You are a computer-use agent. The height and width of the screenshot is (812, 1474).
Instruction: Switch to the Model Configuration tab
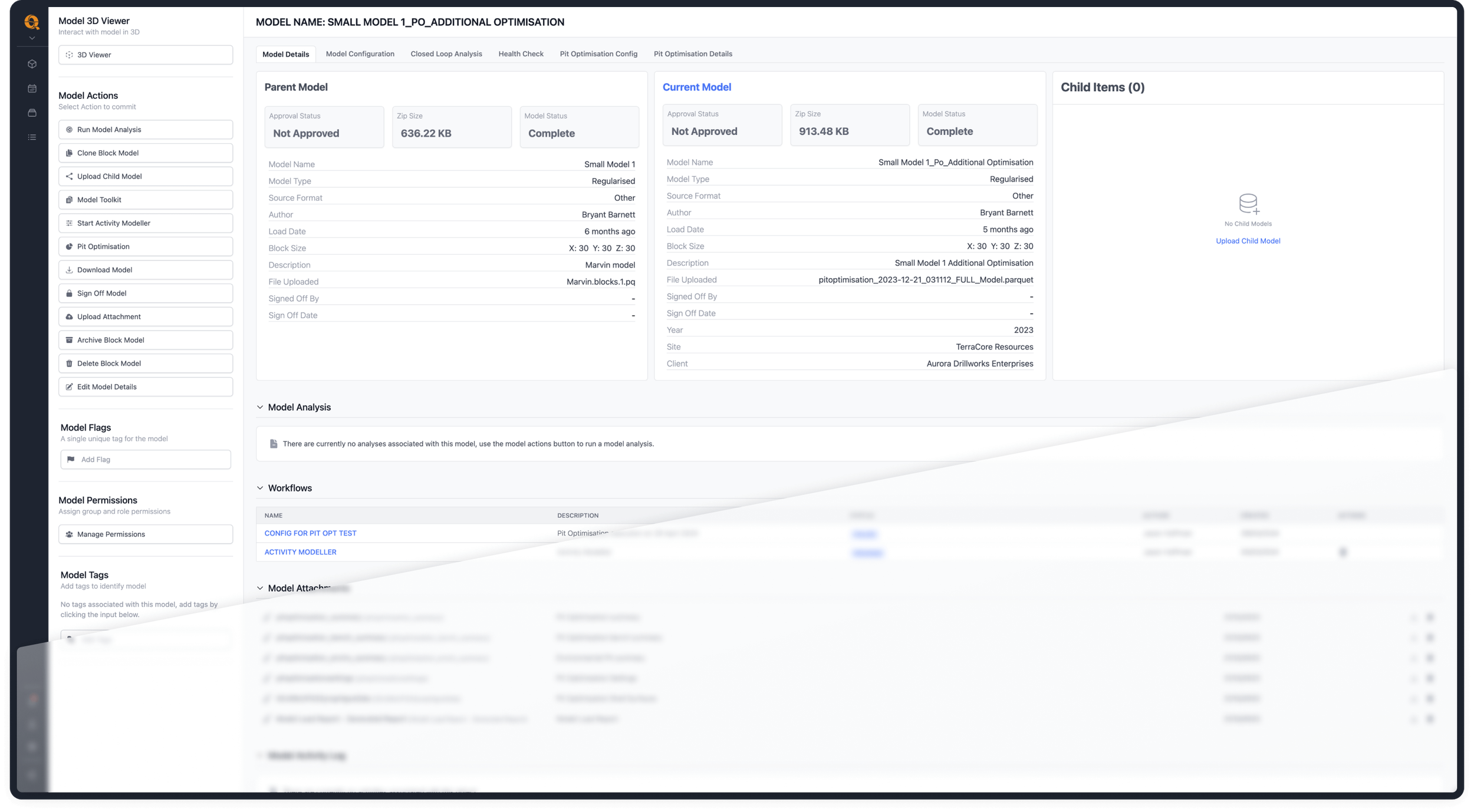(360, 54)
